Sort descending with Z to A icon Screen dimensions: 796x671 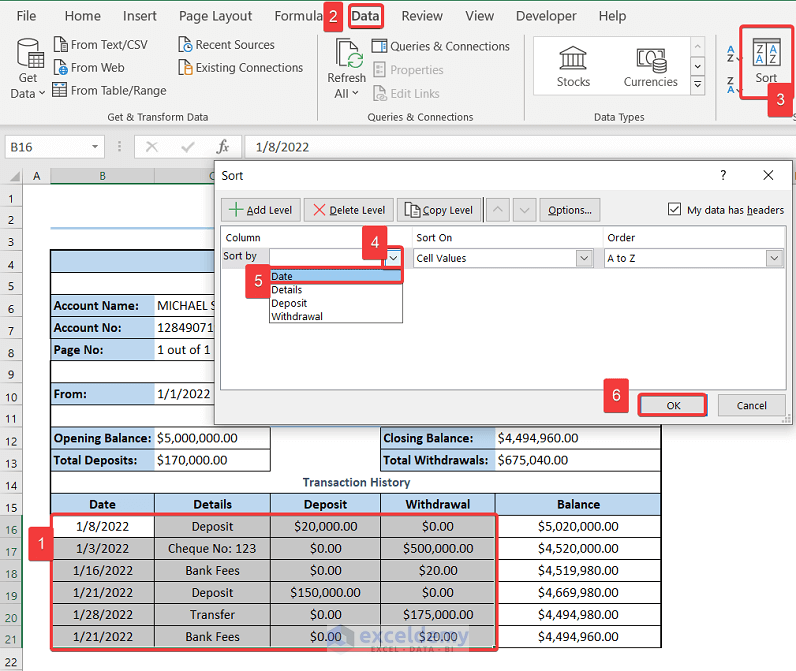[731, 85]
